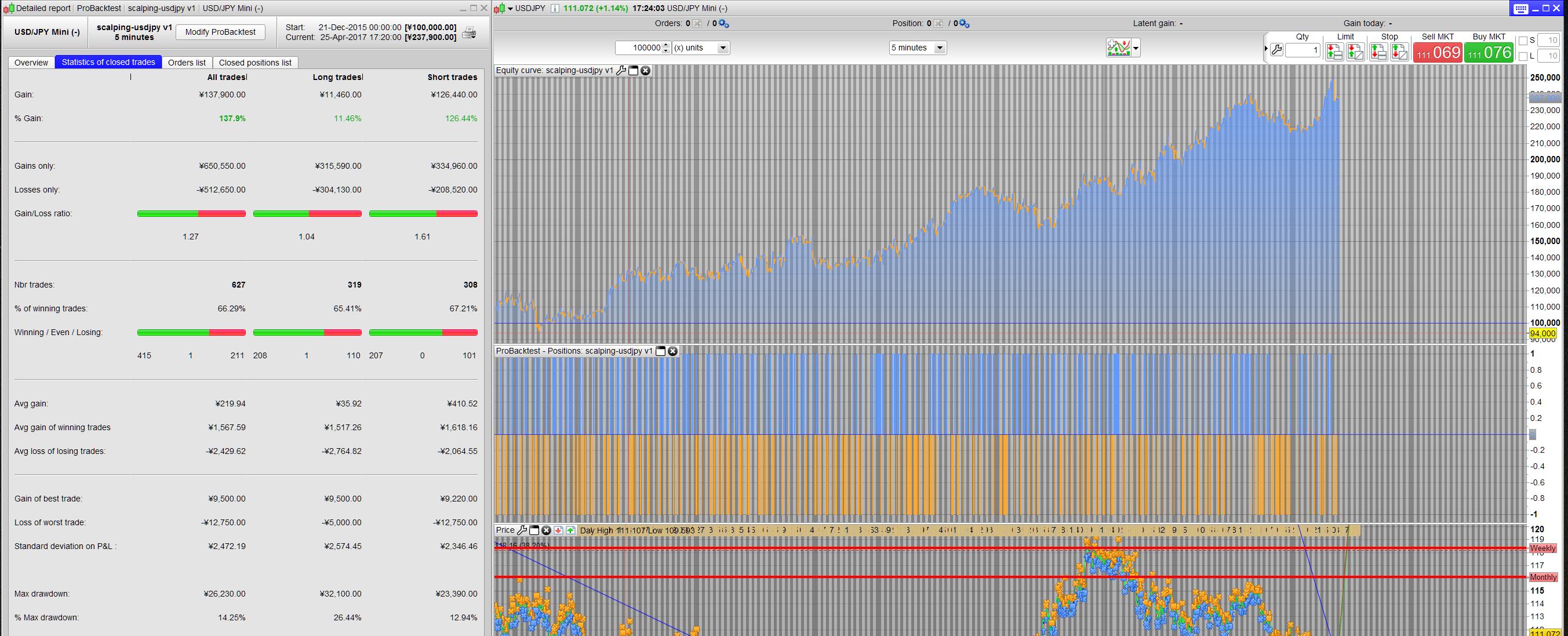The height and width of the screenshot is (636, 1568).
Task: Click the print report printer icon
Action: point(469,33)
